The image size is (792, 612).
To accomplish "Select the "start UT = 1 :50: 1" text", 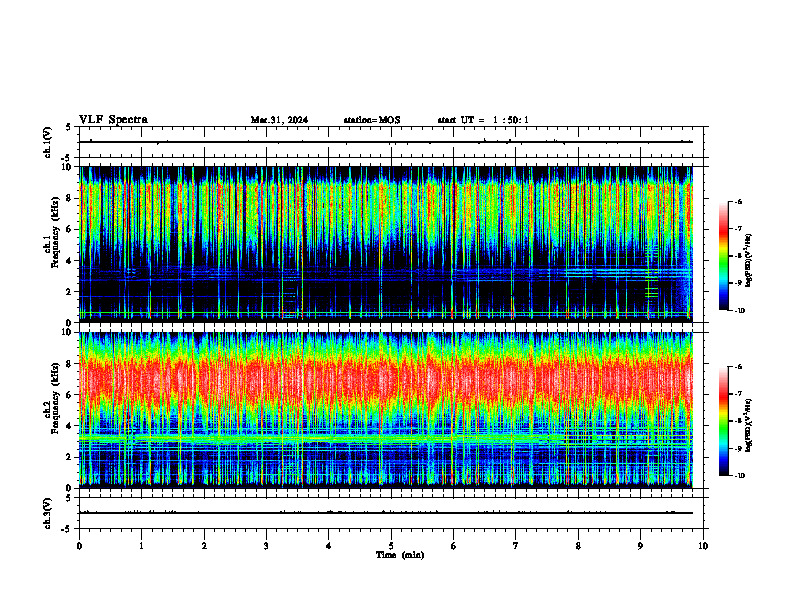I will pos(483,120).
